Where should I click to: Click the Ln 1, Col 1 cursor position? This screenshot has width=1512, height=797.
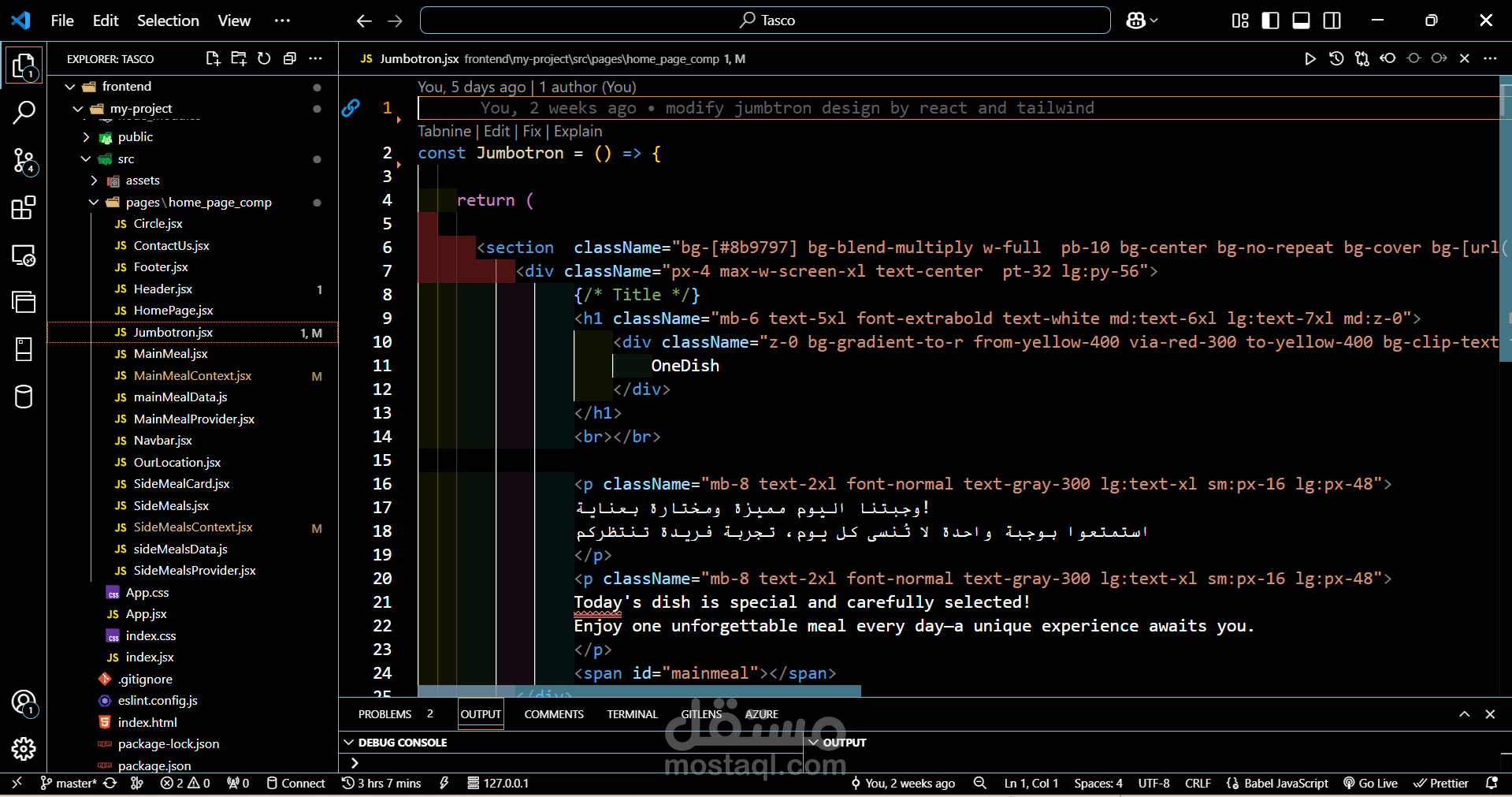[x=1031, y=783]
